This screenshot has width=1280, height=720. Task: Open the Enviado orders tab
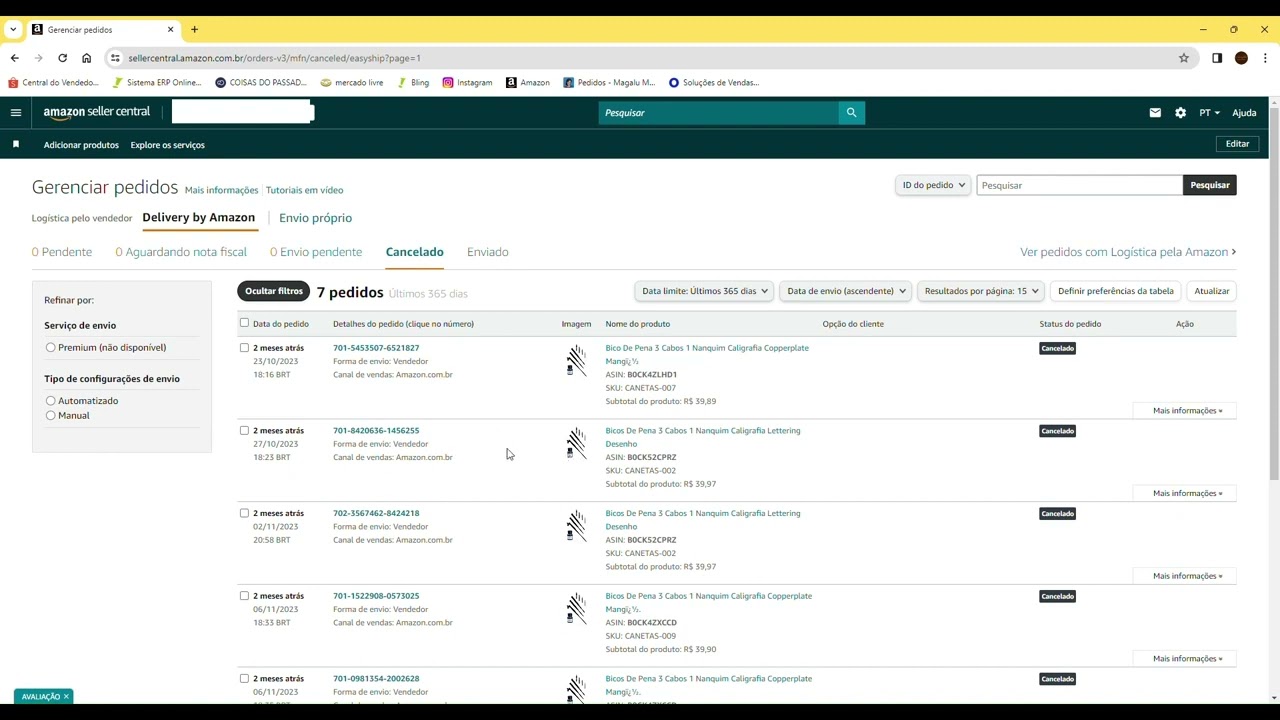tap(488, 252)
